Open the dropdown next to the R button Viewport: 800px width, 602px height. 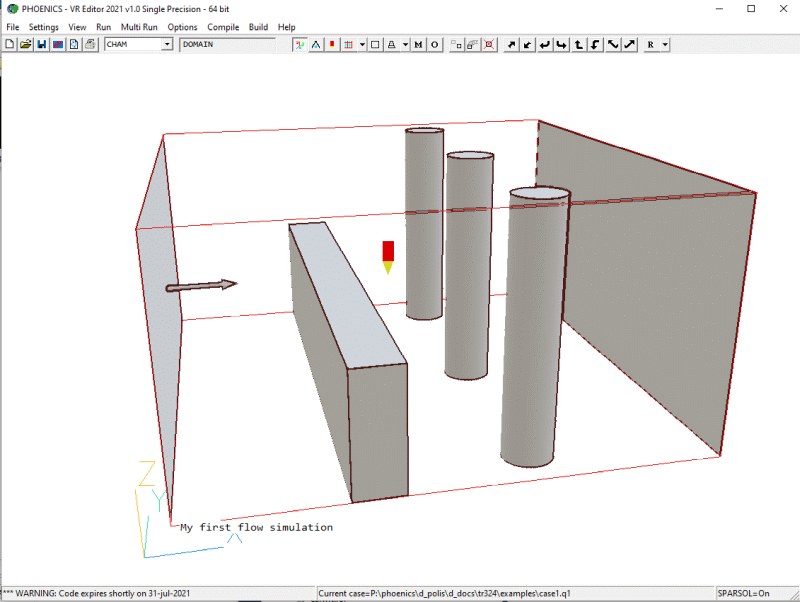[666, 44]
